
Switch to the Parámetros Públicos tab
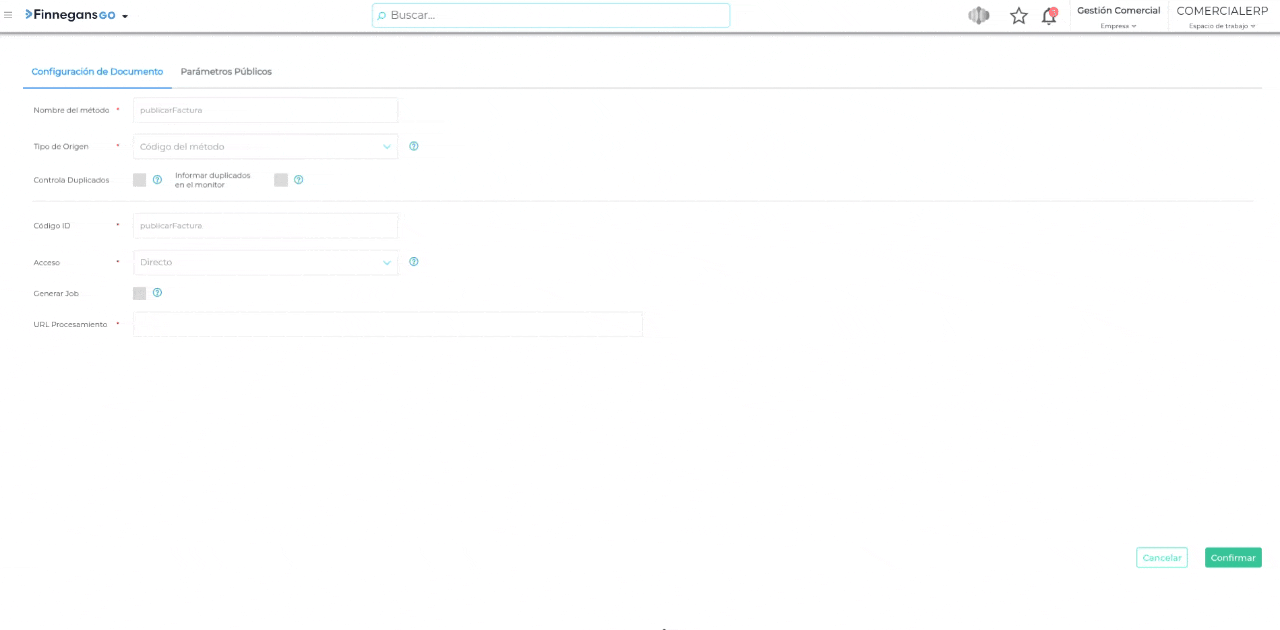(226, 72)
